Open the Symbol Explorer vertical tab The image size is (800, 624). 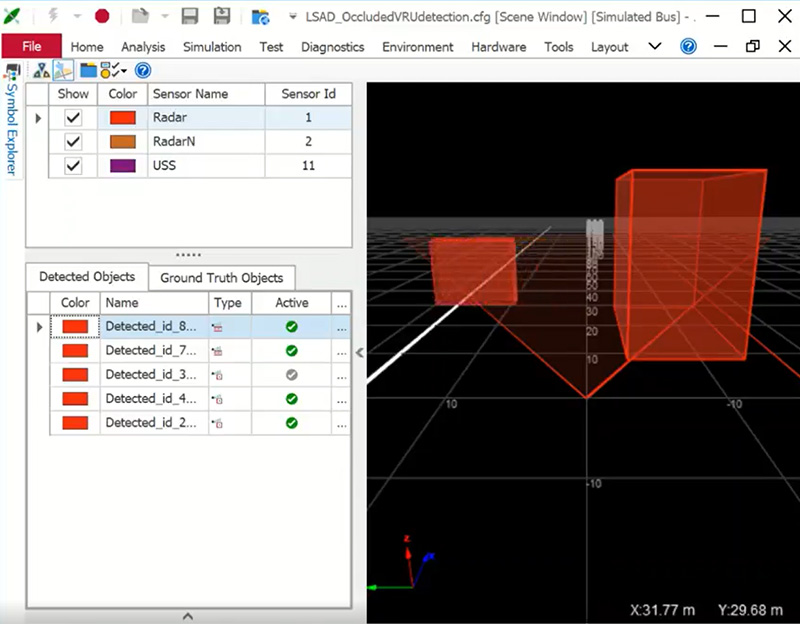click(x=12, y=129)
